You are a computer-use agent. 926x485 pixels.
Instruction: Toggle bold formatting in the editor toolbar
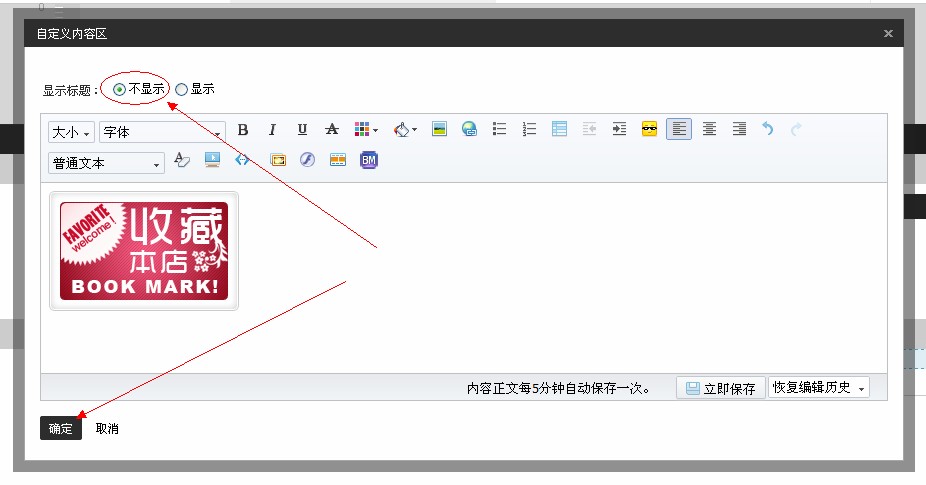click(242, 130)
